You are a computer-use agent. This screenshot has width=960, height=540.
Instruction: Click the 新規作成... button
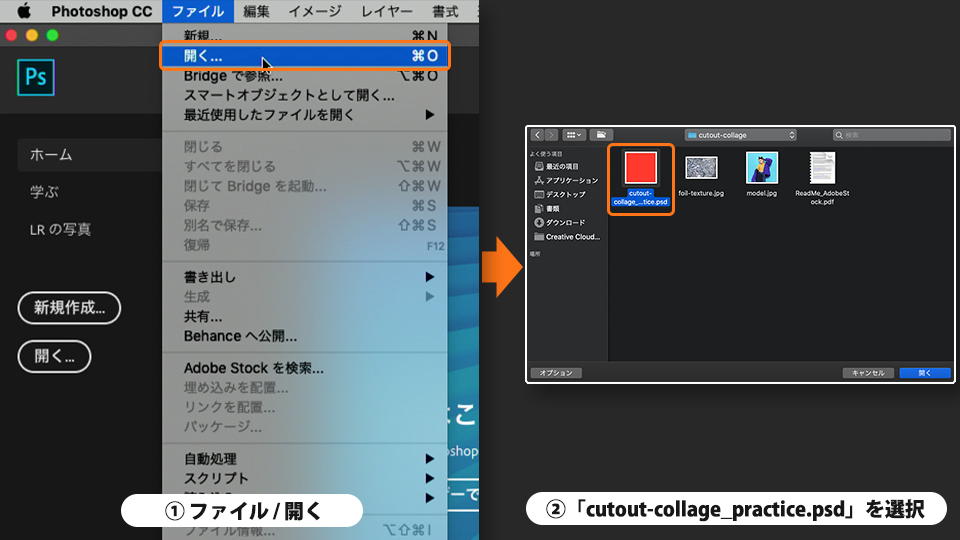tap(69, 308)
